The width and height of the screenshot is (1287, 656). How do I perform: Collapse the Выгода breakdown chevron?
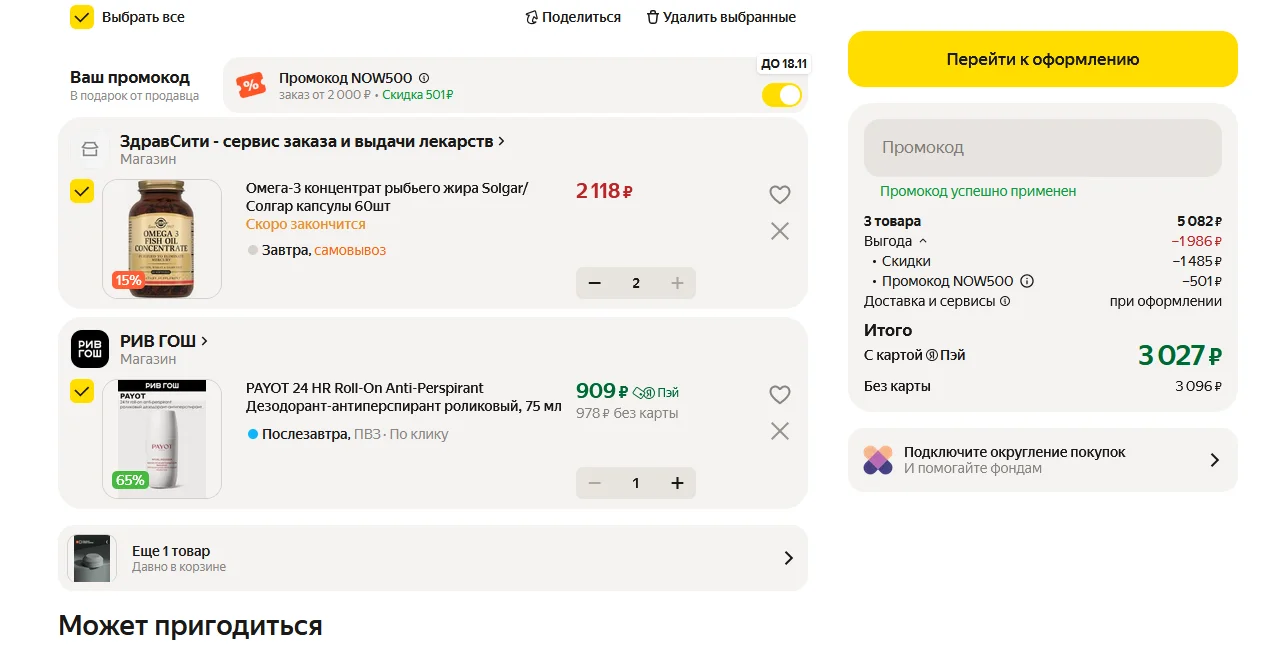point(923,241)
